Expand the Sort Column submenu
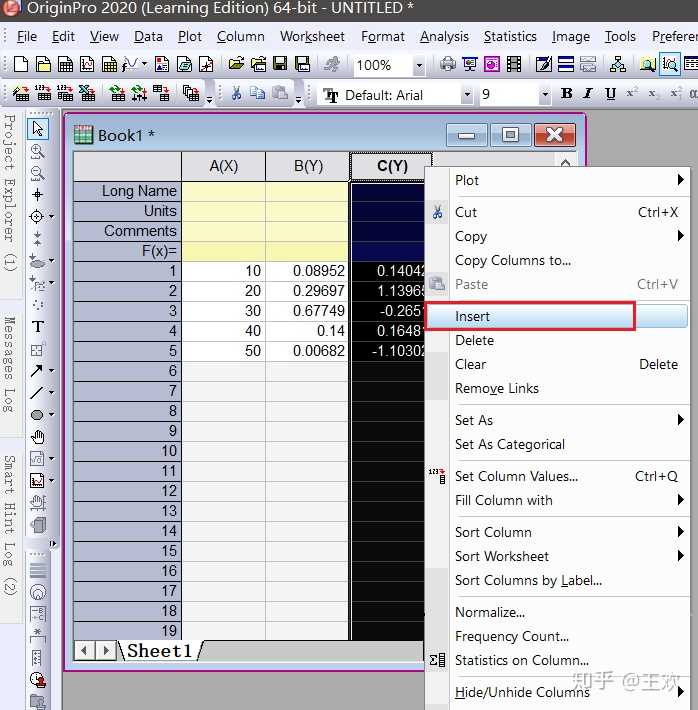The image size is (698, 710). pos(557,532)
